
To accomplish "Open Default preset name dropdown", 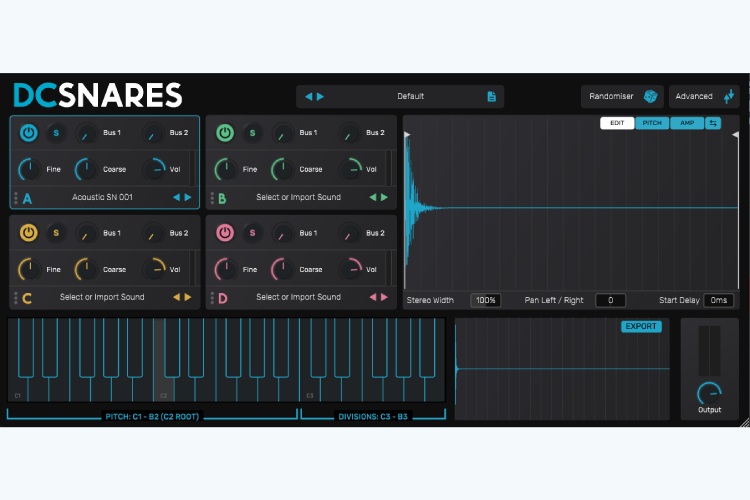I will click(410, 96).
